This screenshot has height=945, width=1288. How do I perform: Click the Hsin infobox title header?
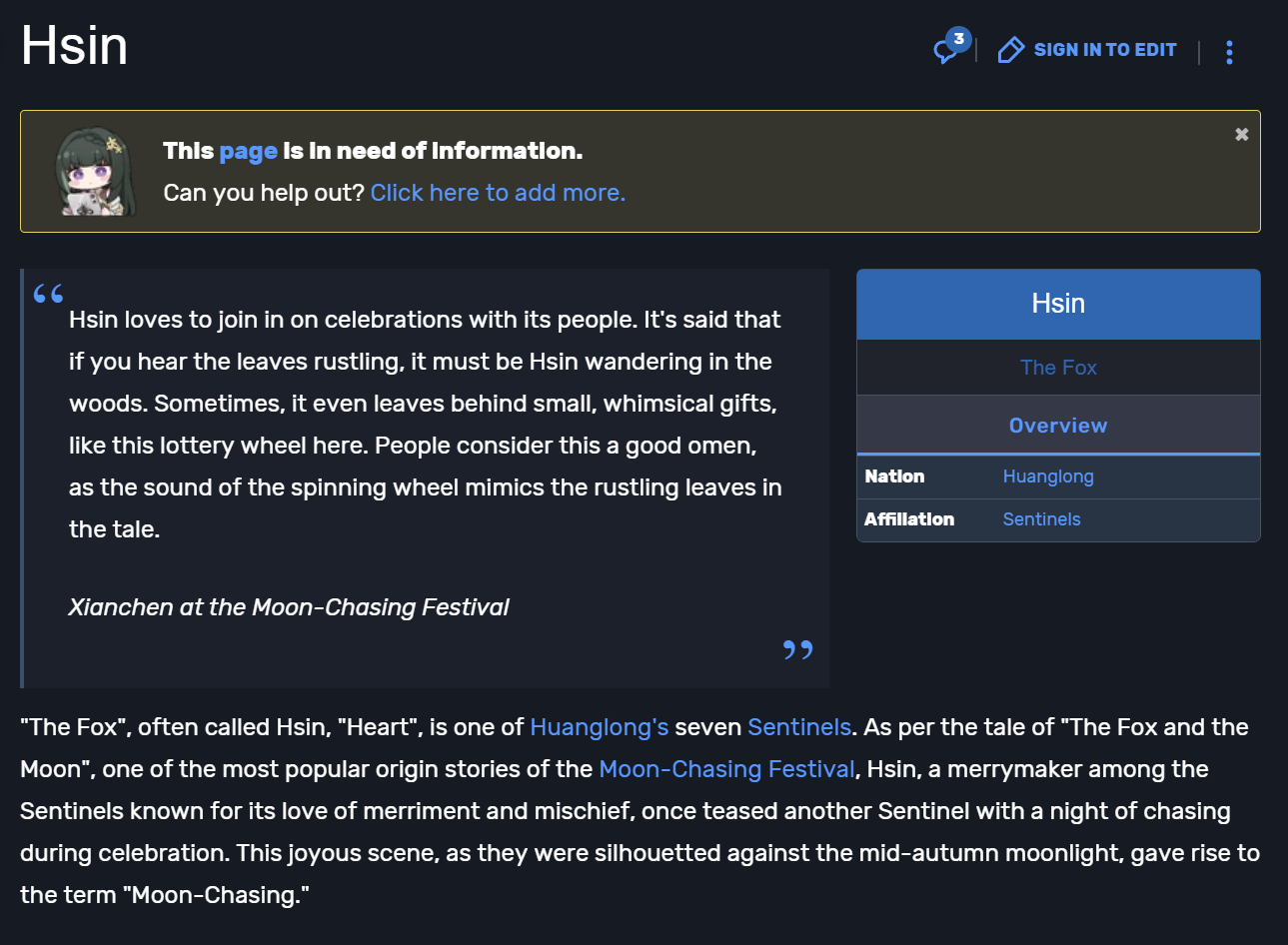point(1058,304)
